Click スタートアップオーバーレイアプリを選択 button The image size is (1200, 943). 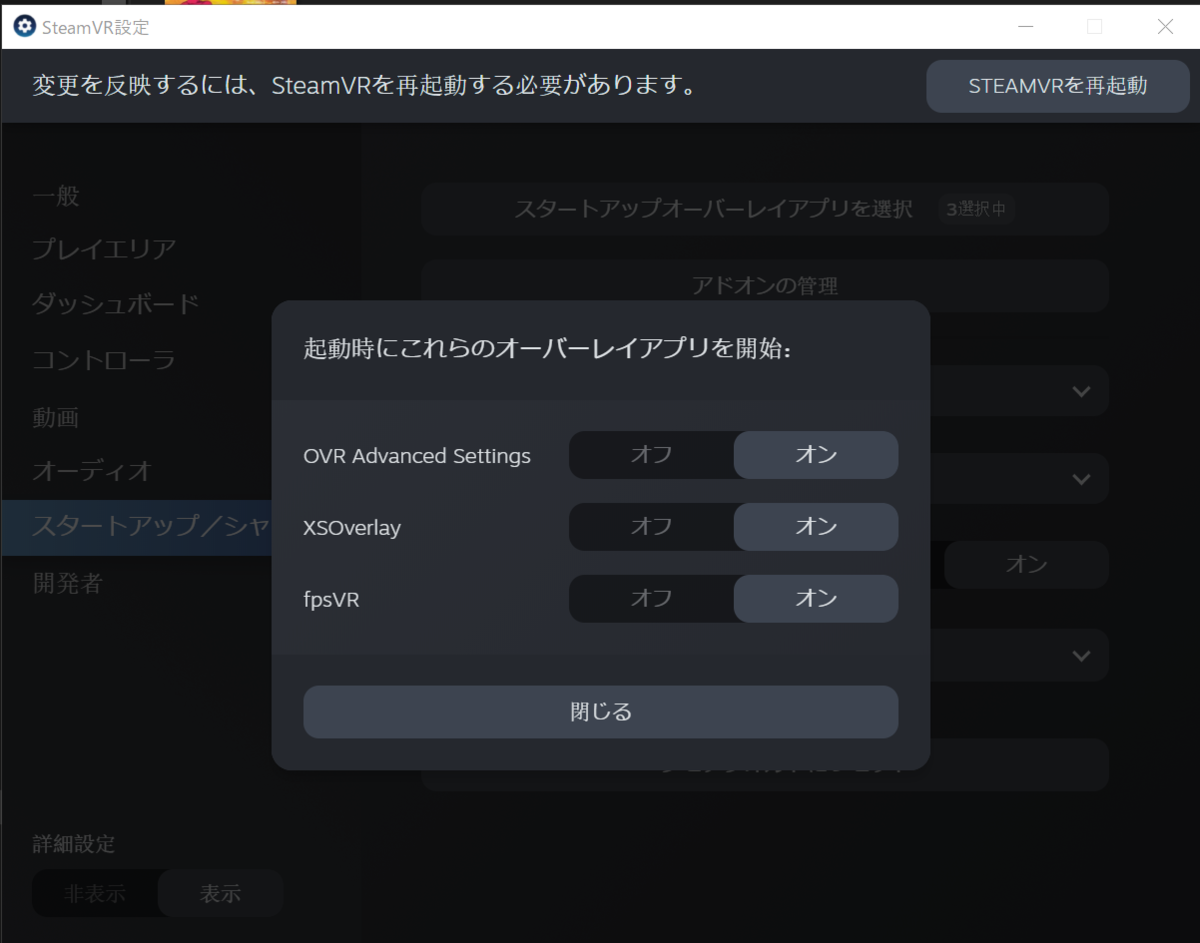[765, 209]
